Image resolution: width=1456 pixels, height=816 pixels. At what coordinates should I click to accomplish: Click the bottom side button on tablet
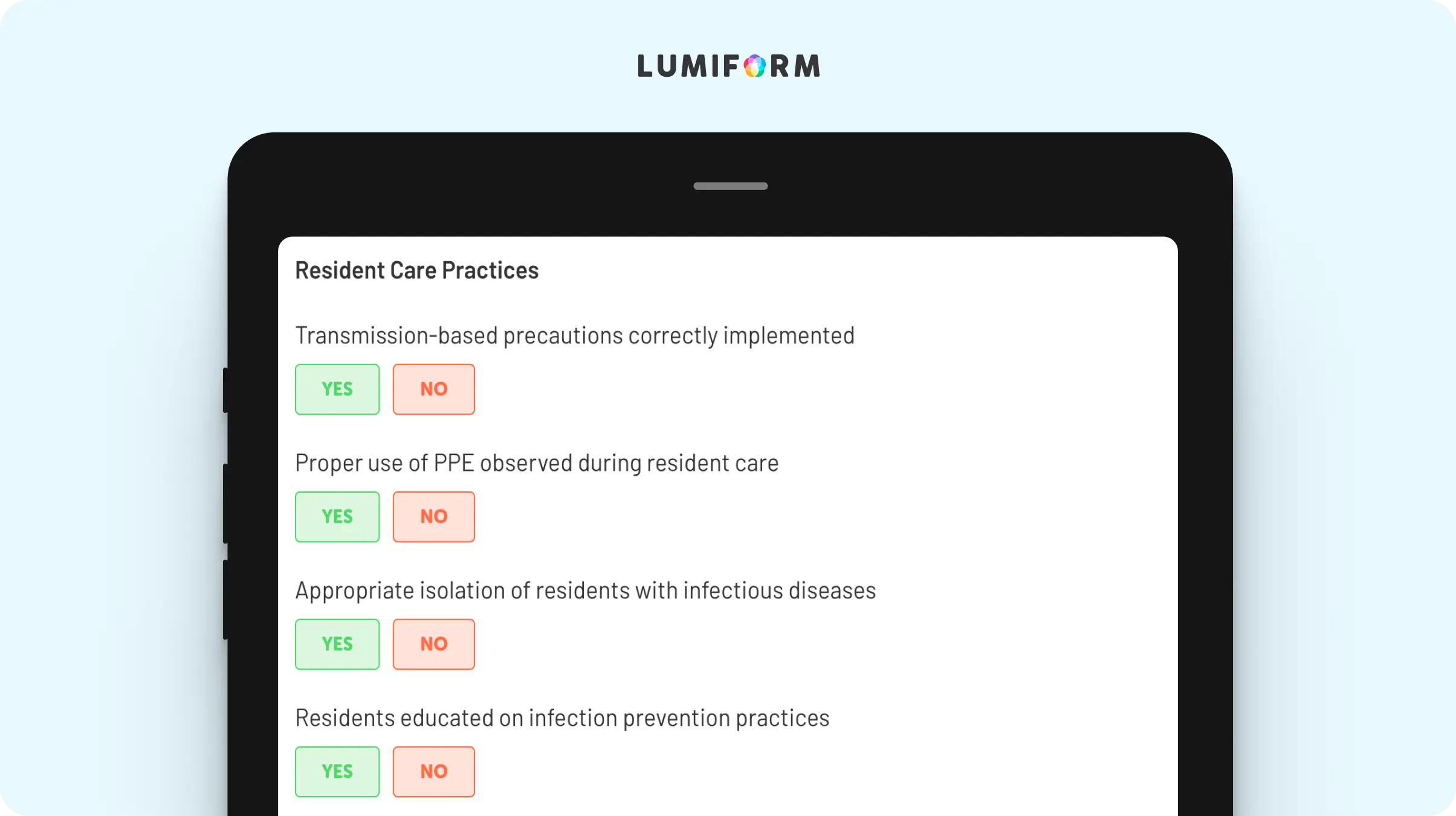[x=225, y=600]
